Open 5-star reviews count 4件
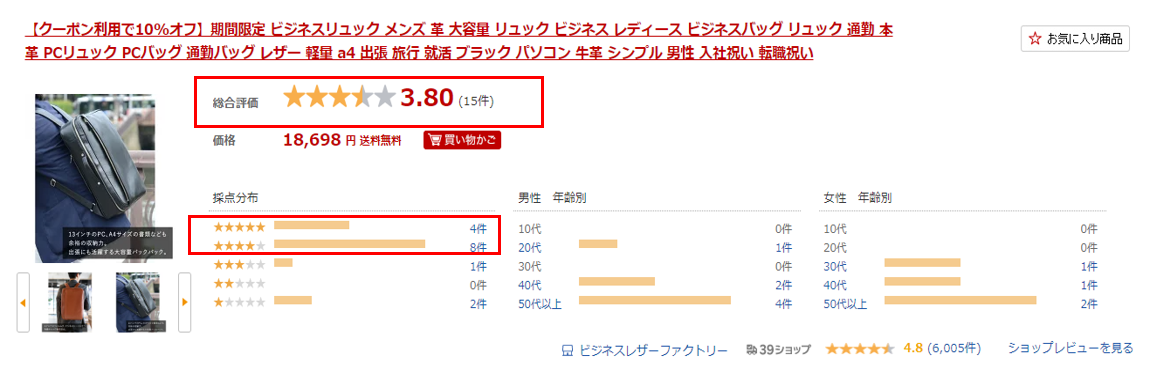The height and width of the screenshot is (373, 1167). click(478, 228)
